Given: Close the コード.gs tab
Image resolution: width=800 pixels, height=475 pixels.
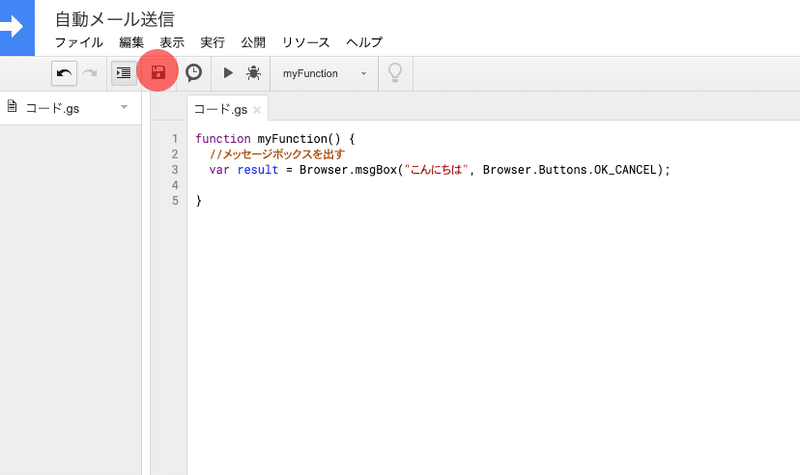Looking at the screenshot, I should point(257,110).
